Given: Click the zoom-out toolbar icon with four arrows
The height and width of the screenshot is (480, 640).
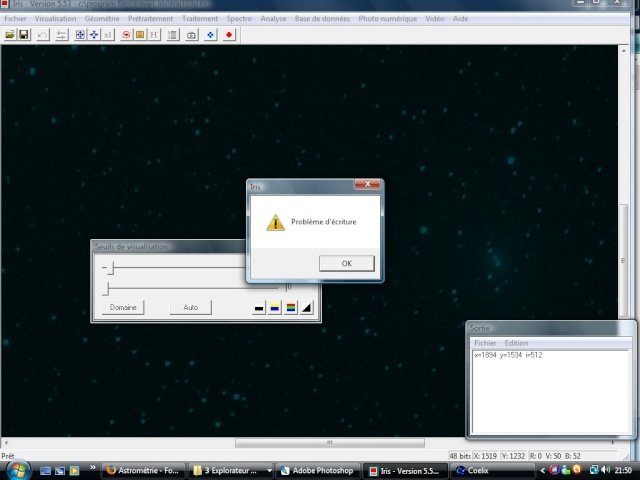Looking at the screenshot, I should pyautogui.click(x=94, y=35).
